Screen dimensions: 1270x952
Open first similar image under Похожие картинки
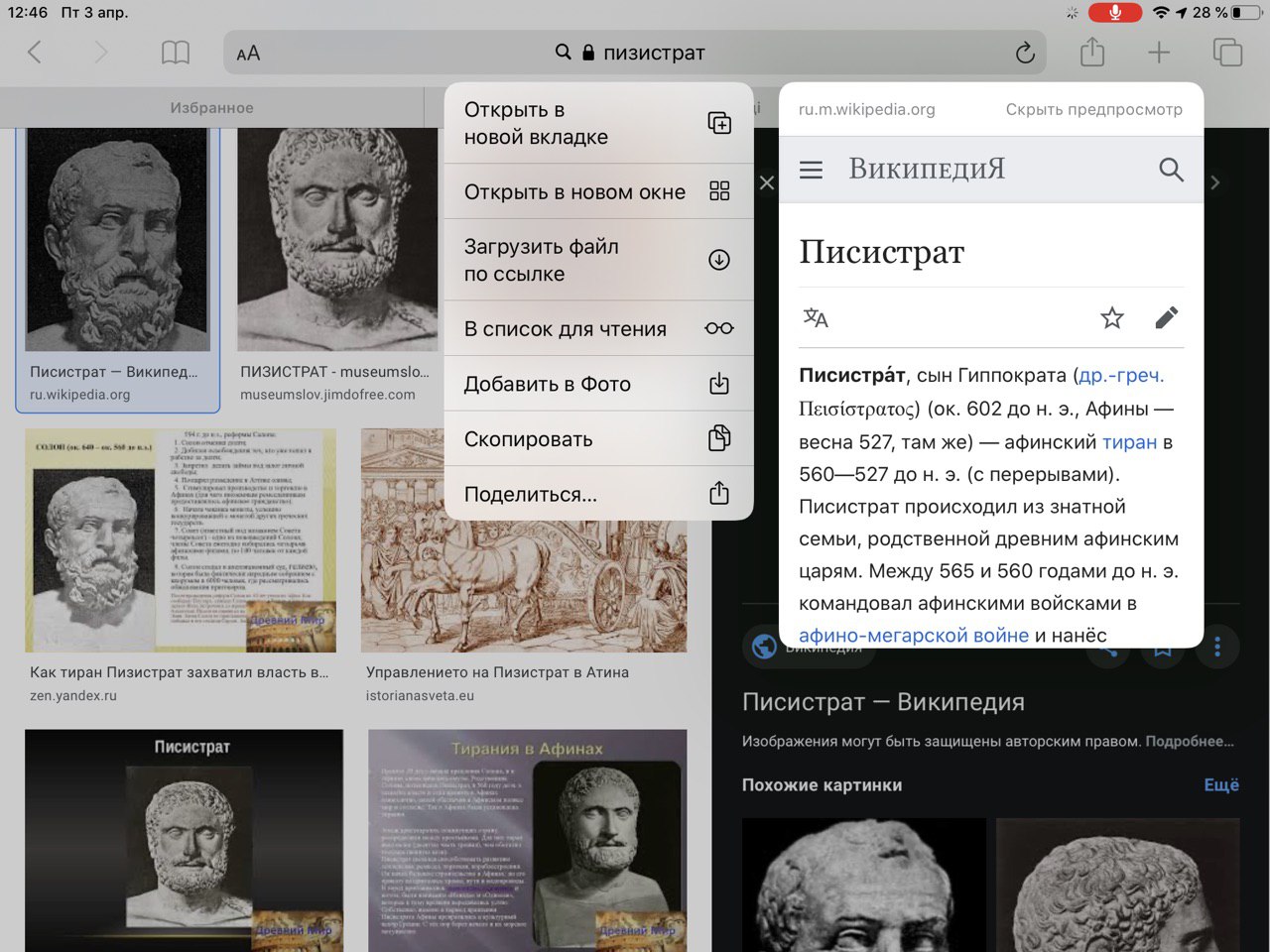[864, 885]
